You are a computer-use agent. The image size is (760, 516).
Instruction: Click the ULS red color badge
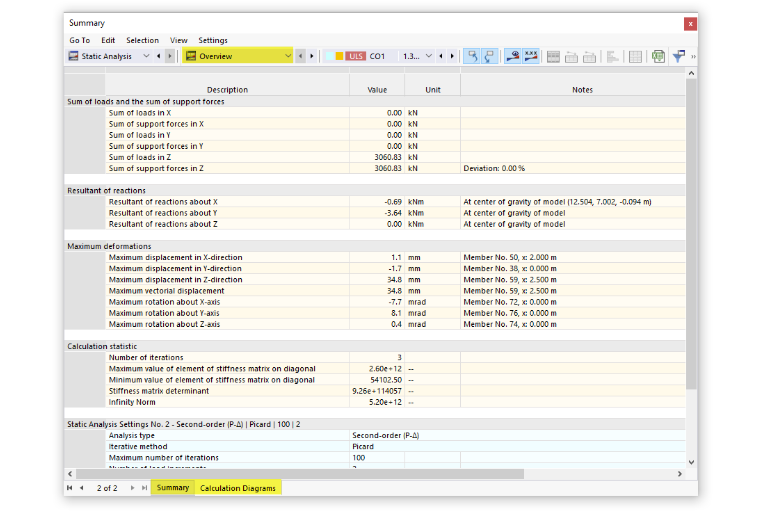pos(356,56)
